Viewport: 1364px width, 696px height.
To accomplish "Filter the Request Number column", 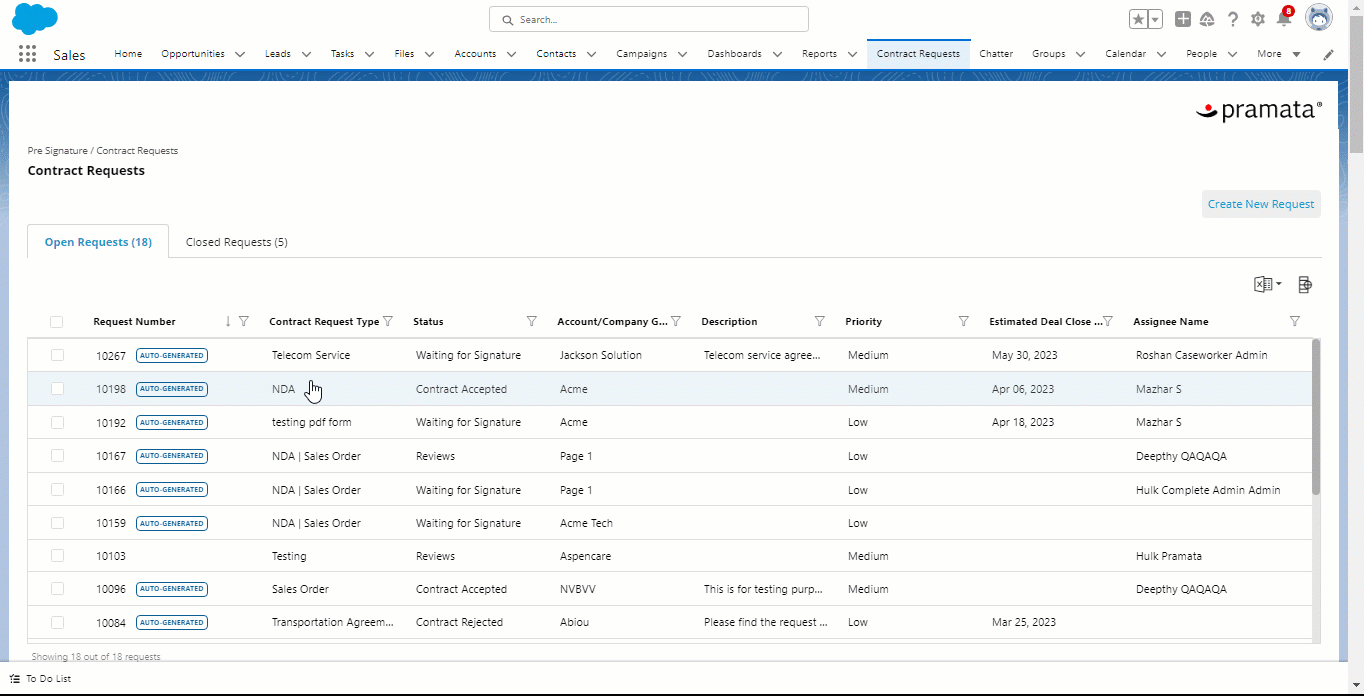I will point(244,321).
